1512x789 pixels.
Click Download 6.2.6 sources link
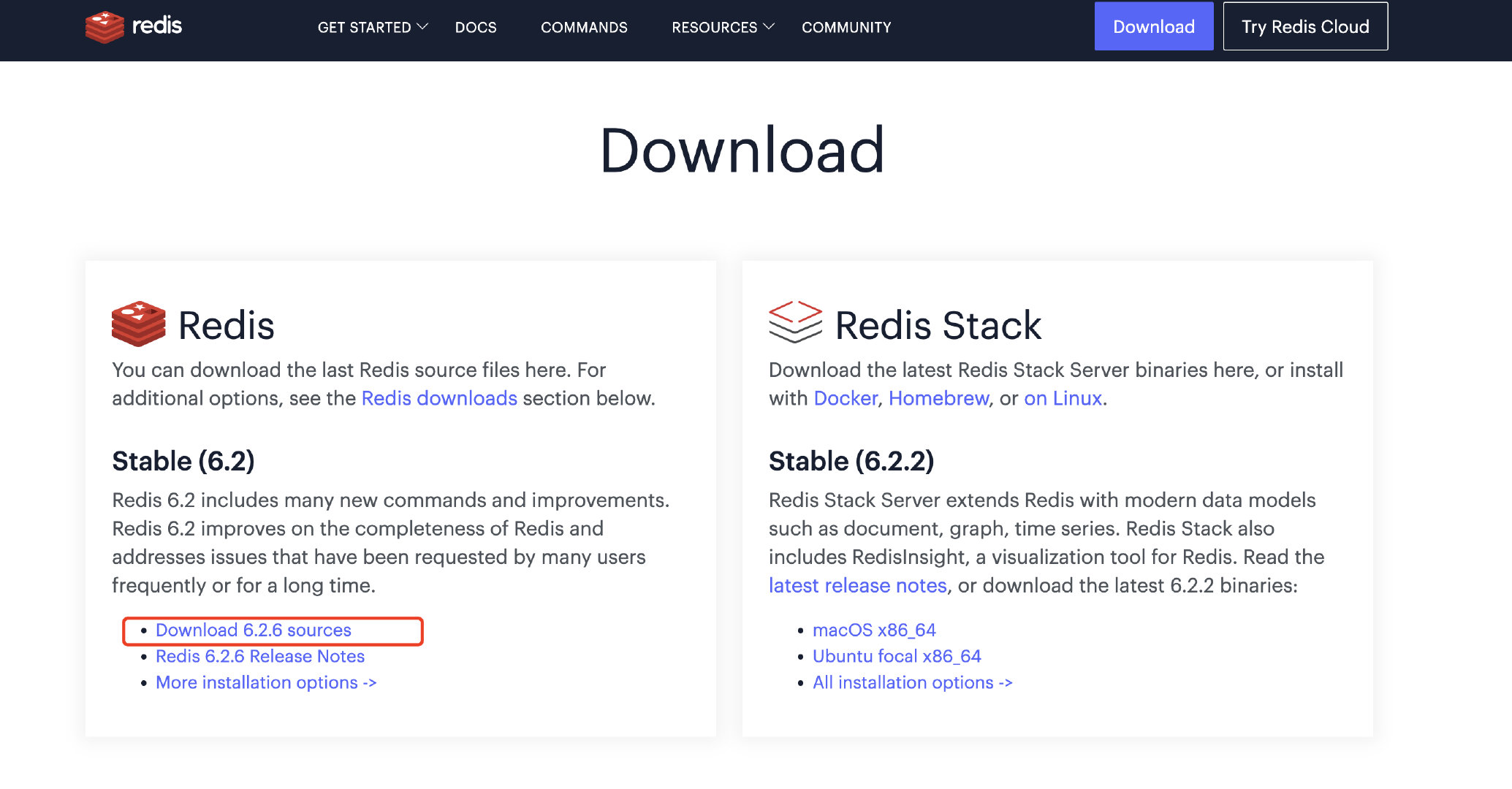point(253,630)
